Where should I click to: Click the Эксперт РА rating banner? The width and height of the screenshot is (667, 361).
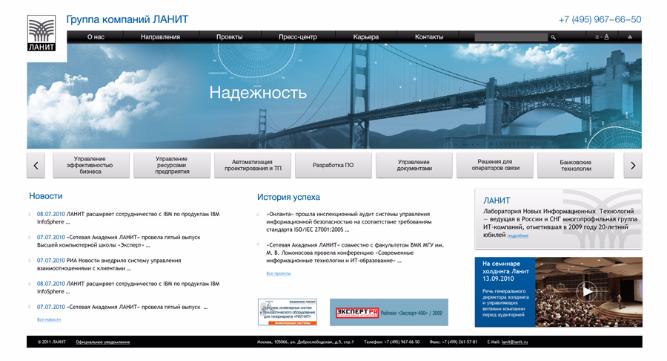coord(389,312)
